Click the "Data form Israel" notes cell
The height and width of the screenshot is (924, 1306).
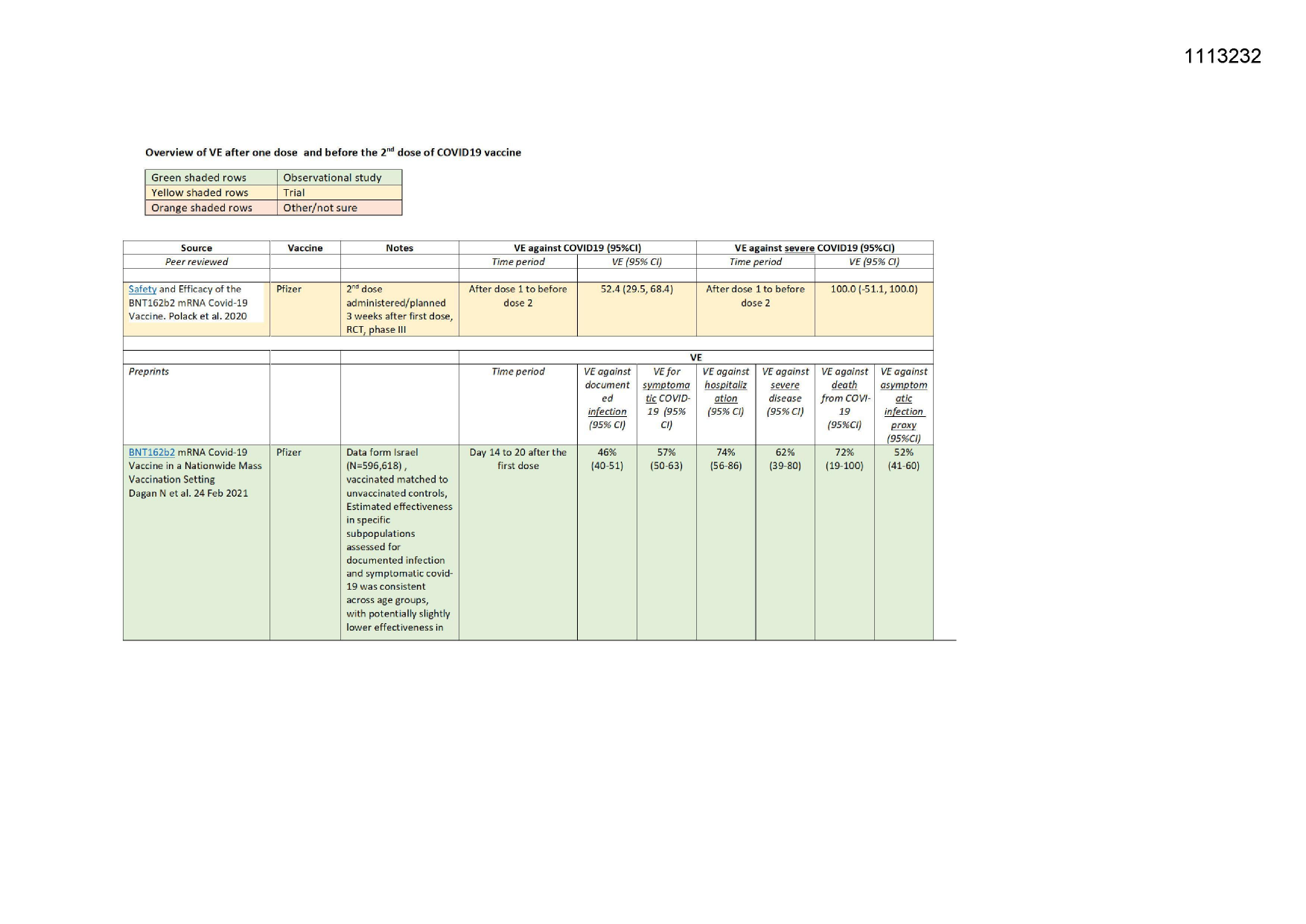click(x=399, y=539)
